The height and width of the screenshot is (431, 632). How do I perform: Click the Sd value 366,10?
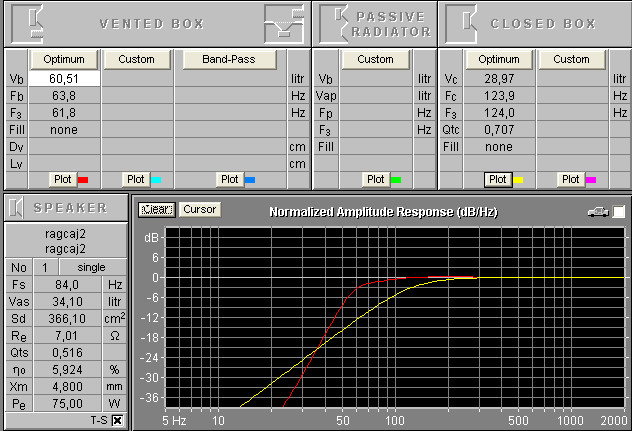click(67, 319)
